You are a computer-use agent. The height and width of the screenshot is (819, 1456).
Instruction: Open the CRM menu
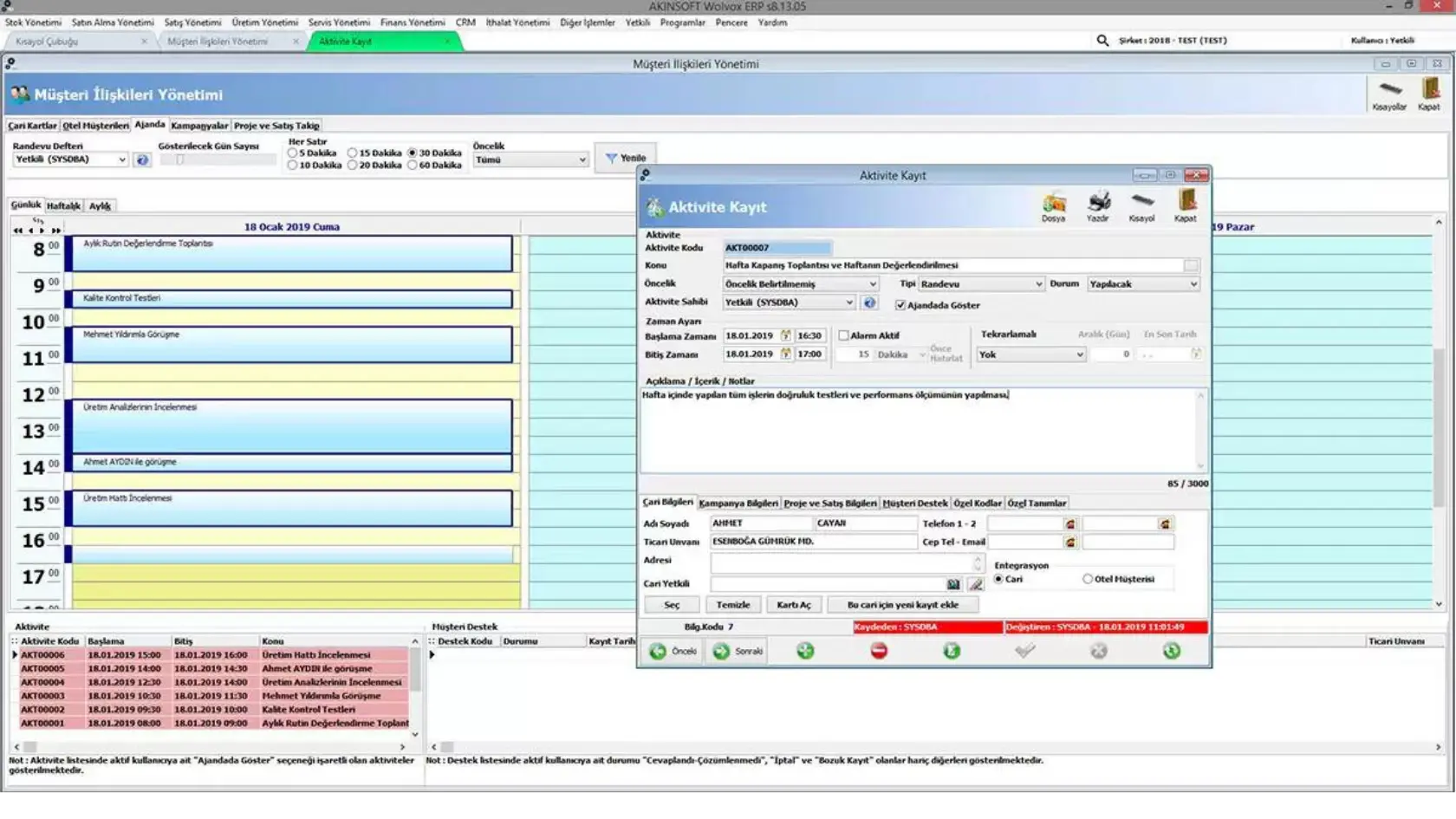465,23
